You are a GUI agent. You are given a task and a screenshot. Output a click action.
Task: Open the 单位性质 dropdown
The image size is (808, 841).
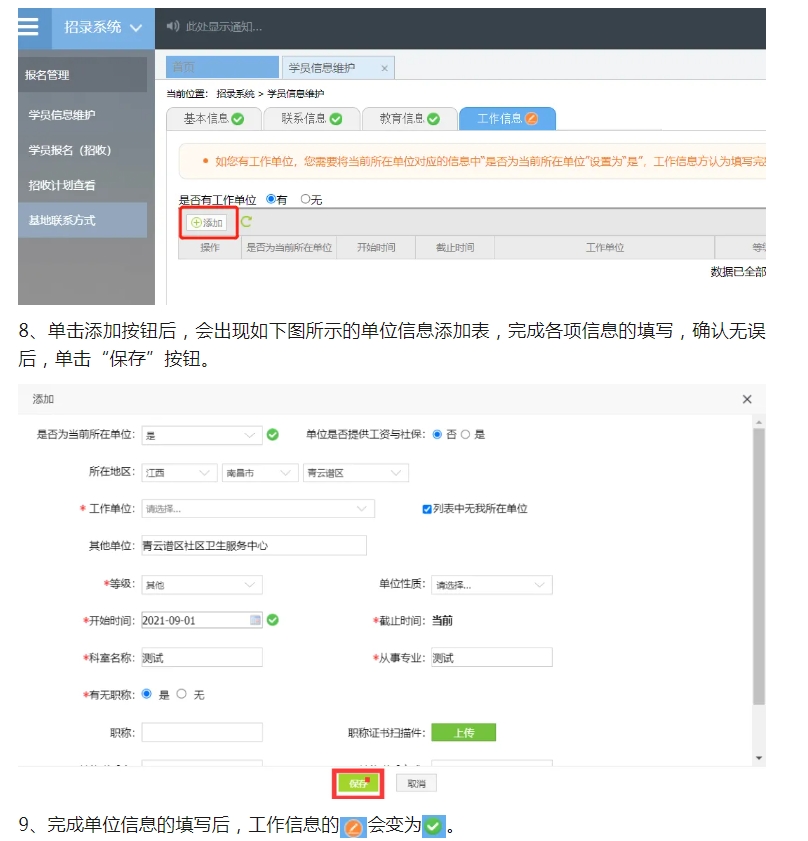pos(491,585)
